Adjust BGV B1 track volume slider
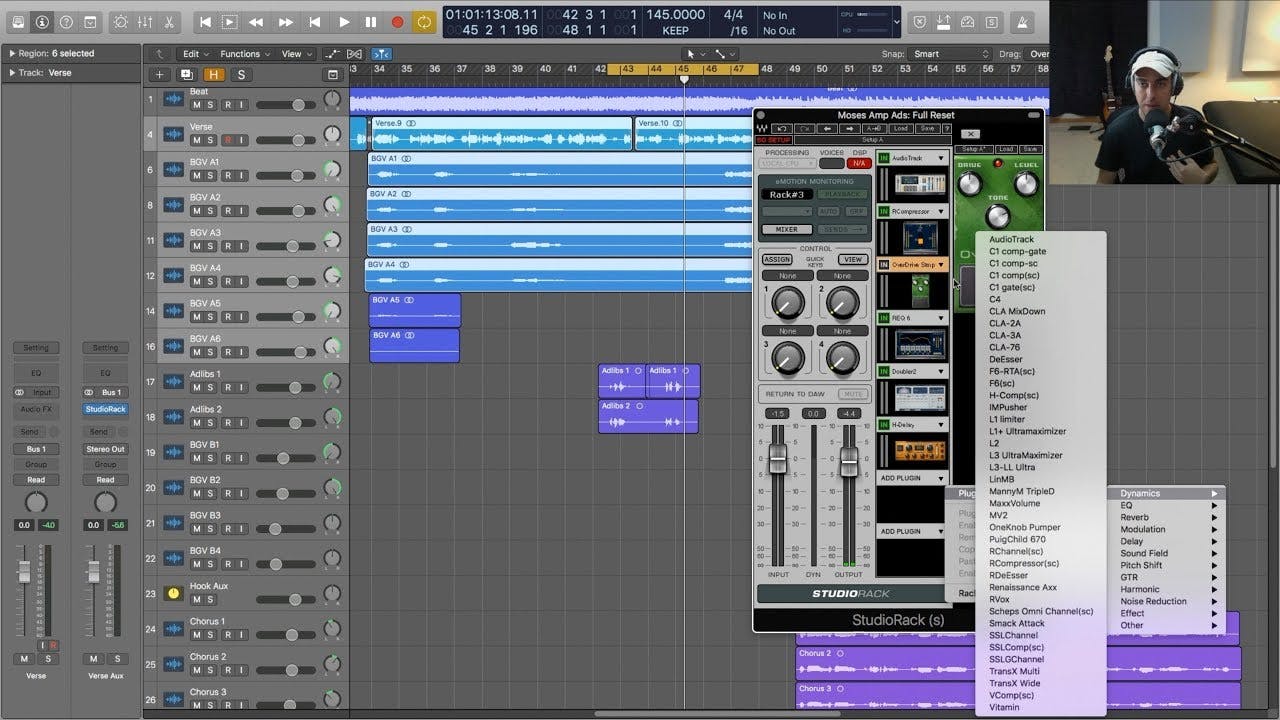 pos(285,458)
